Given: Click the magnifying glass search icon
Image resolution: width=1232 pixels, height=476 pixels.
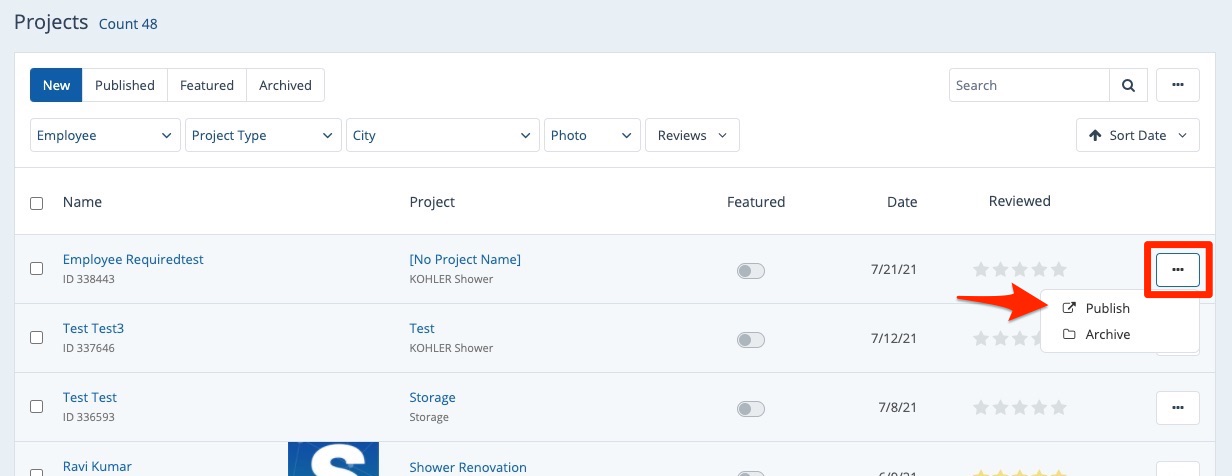Looking at the screenshot, I should 1128,86.
